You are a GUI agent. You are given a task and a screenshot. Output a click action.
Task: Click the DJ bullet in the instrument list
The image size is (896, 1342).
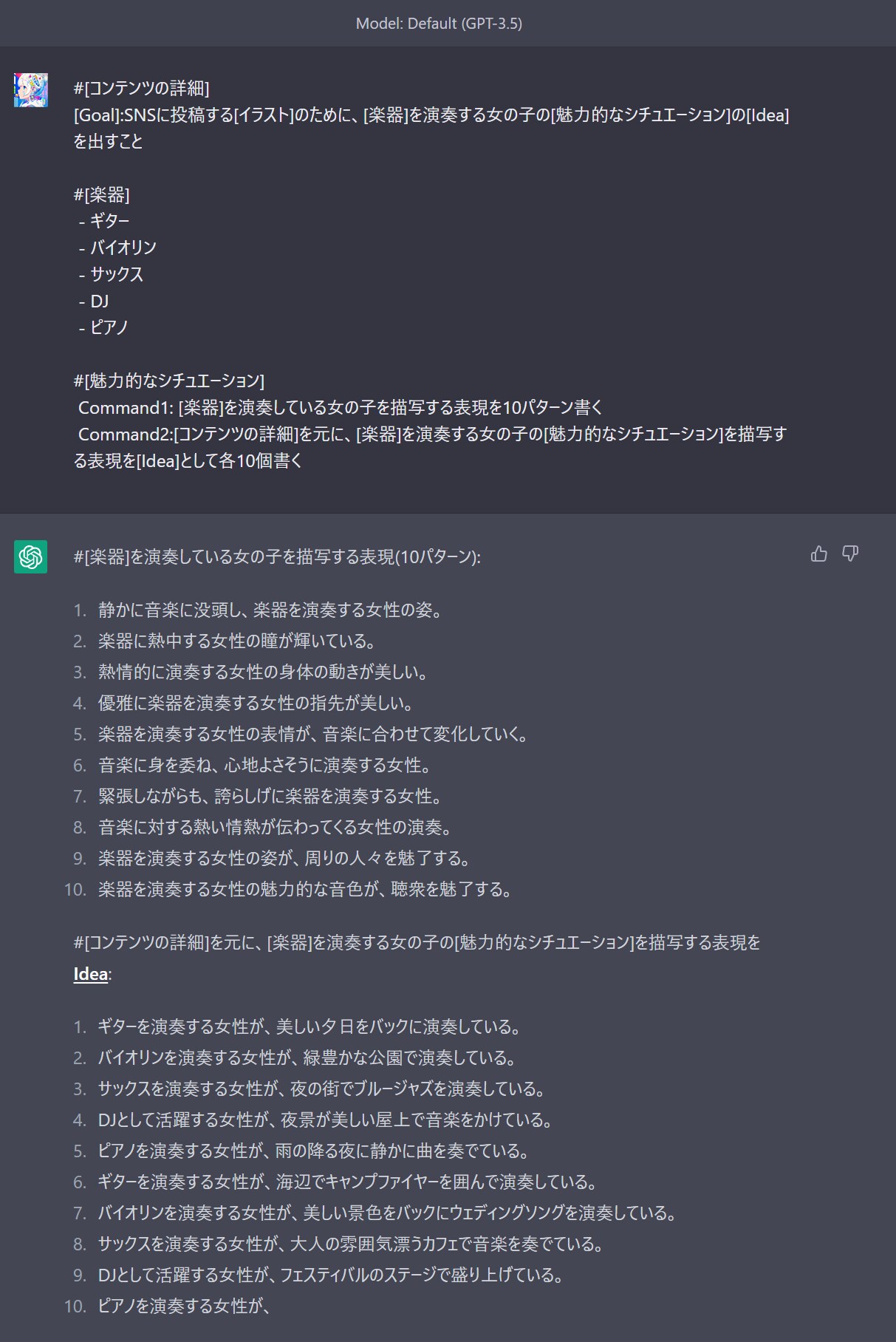[x=99, y=301]
